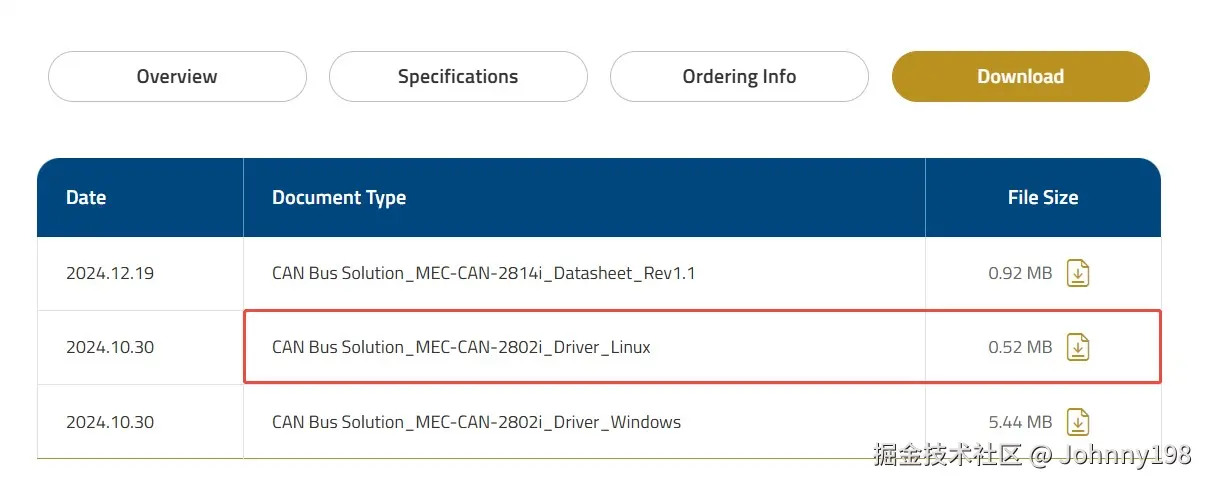Click the 5.44 MB file size
1208x486 pixels.
click(x=1020, y=422)
